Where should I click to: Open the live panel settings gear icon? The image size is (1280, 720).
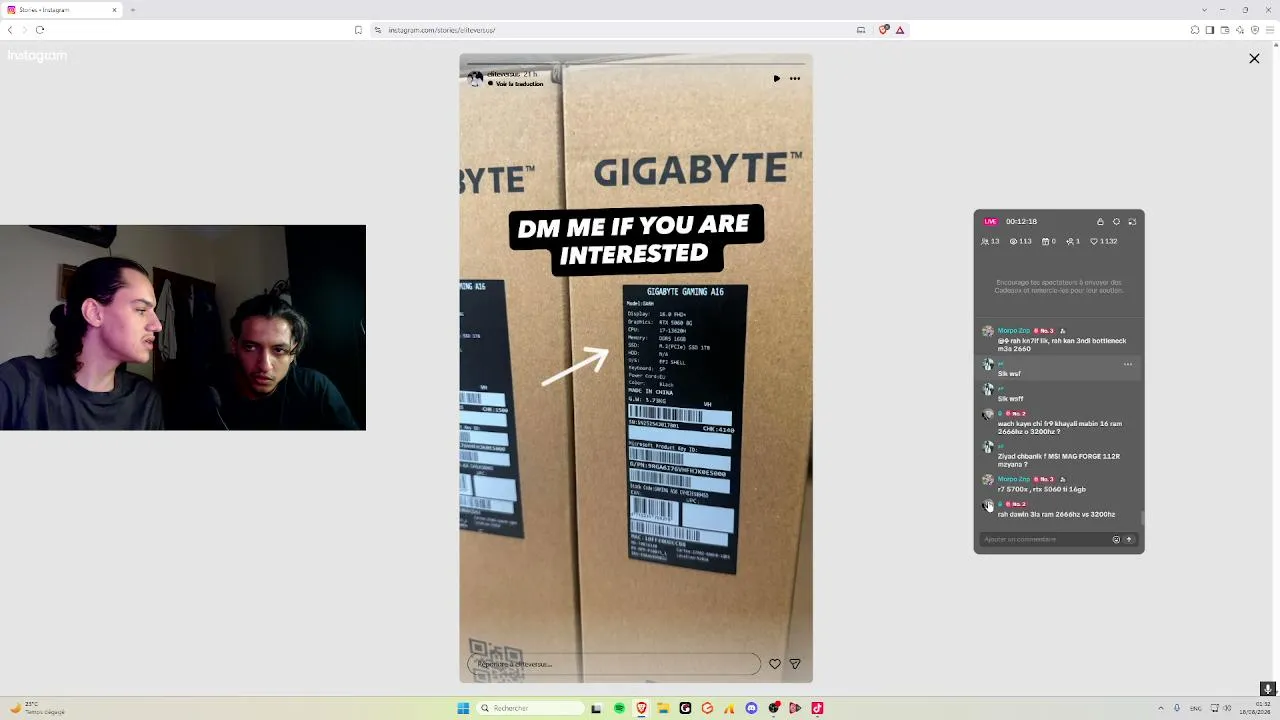point(1116,222)
